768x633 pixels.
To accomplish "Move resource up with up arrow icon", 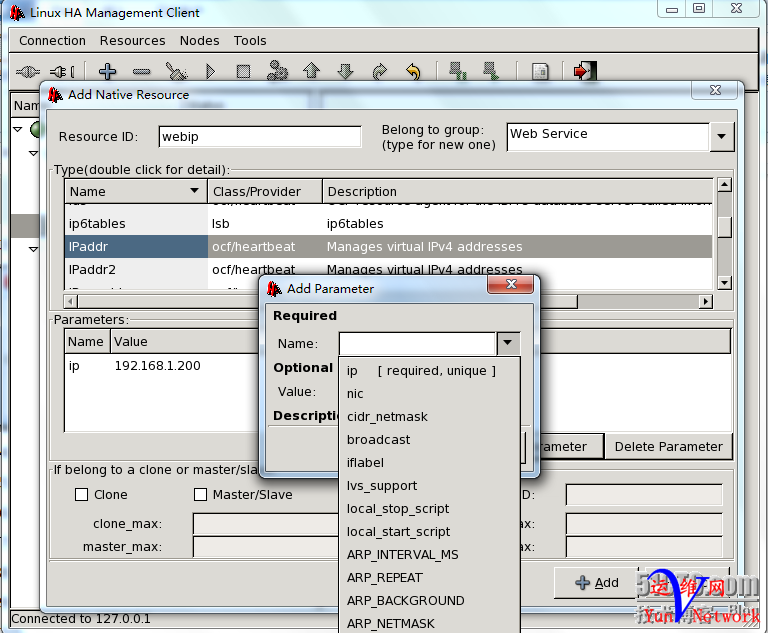I will (x=312, y=71).
